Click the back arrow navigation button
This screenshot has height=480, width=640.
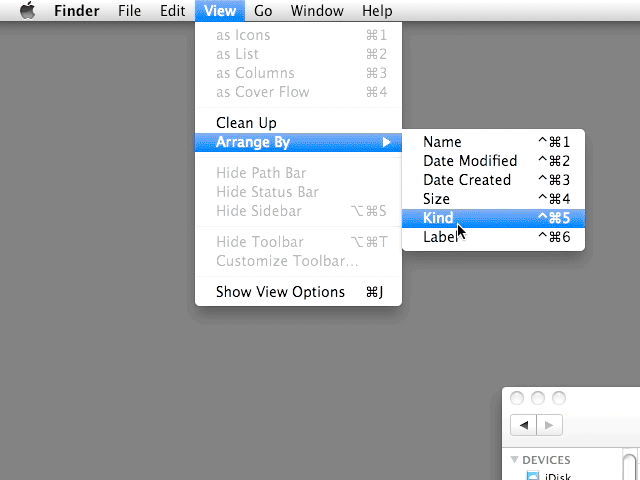point(523,425)
